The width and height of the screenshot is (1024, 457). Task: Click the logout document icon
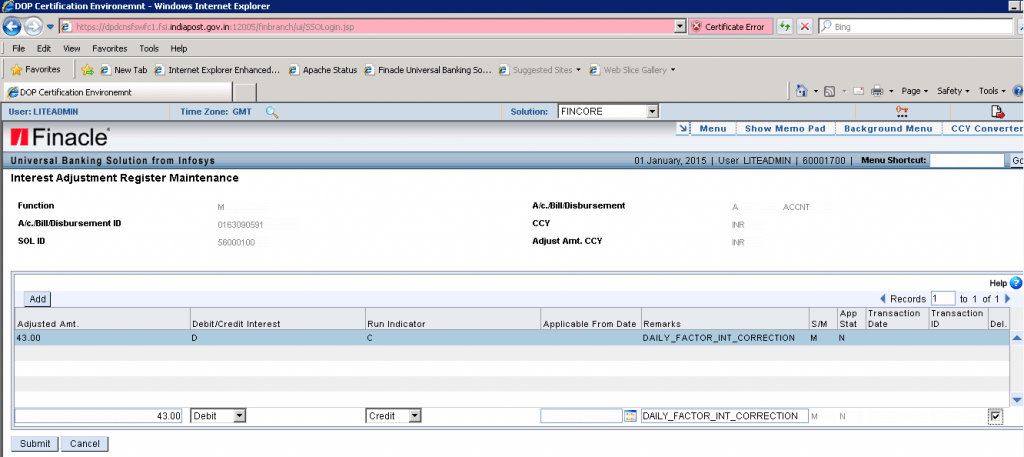point(997,112)
